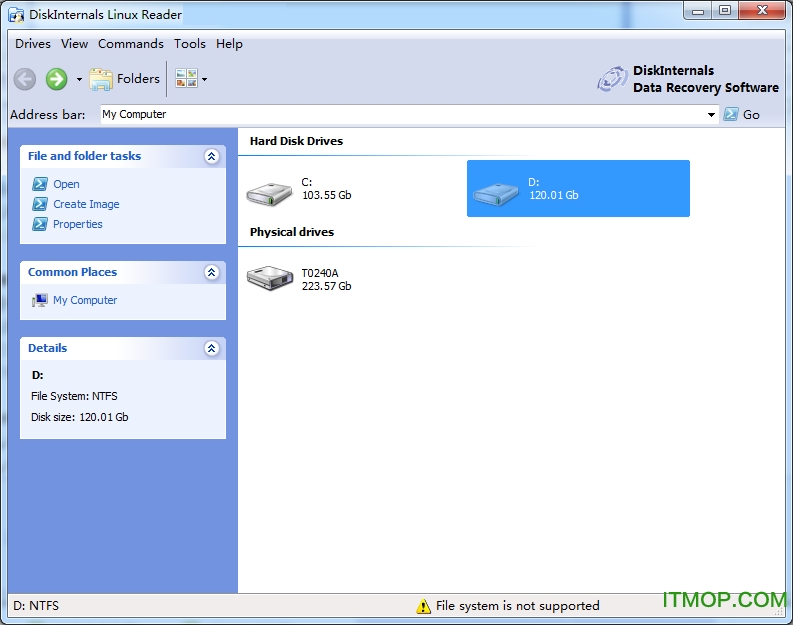Open the Forward history dropdown arrow
Viewport: 793px width, 625px height.
click(x=79, y=79)
